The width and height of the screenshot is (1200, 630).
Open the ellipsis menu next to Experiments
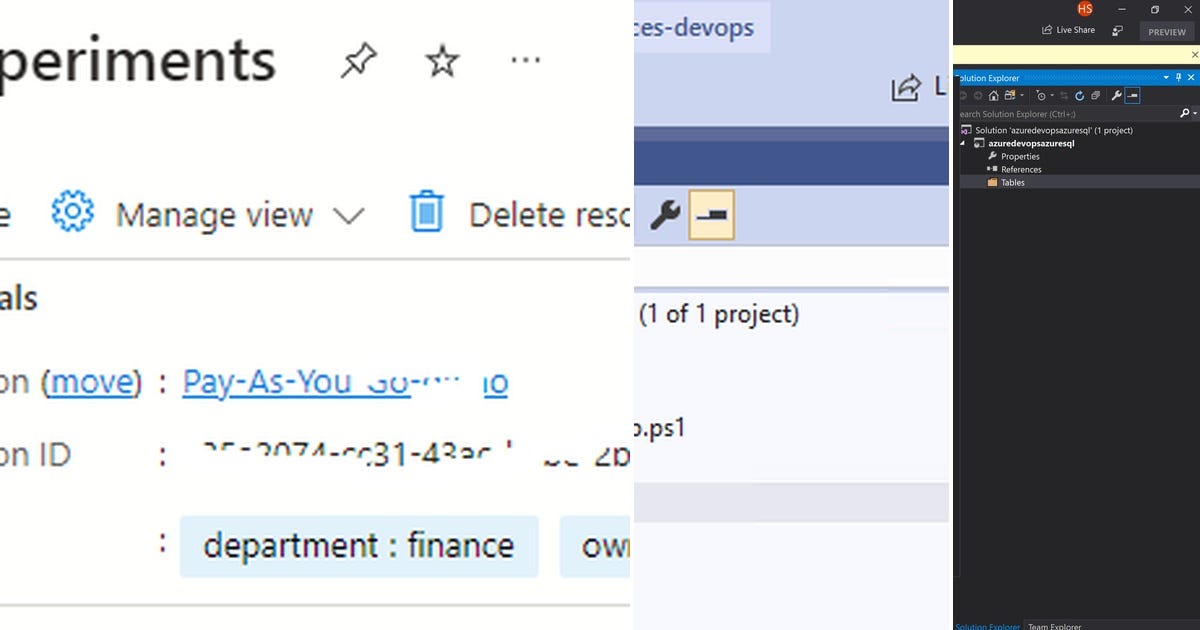click(x=527, y=60)
